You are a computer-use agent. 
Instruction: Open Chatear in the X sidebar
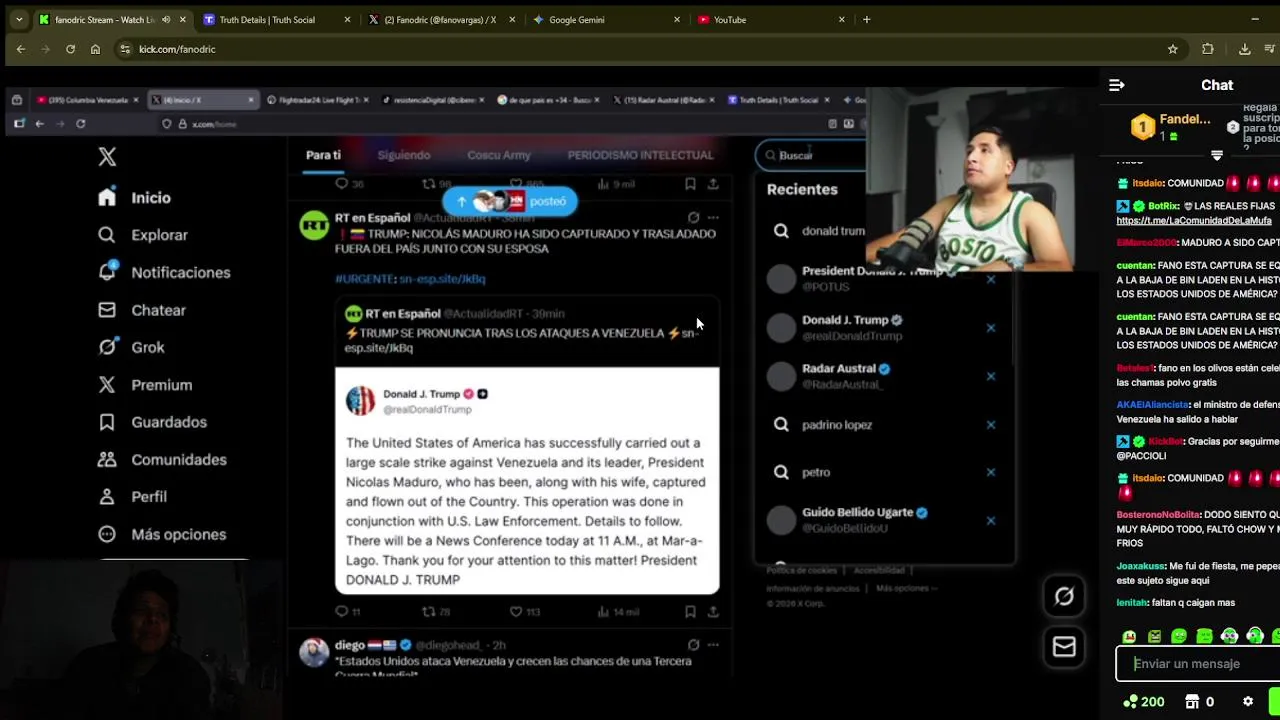point(142,310)
